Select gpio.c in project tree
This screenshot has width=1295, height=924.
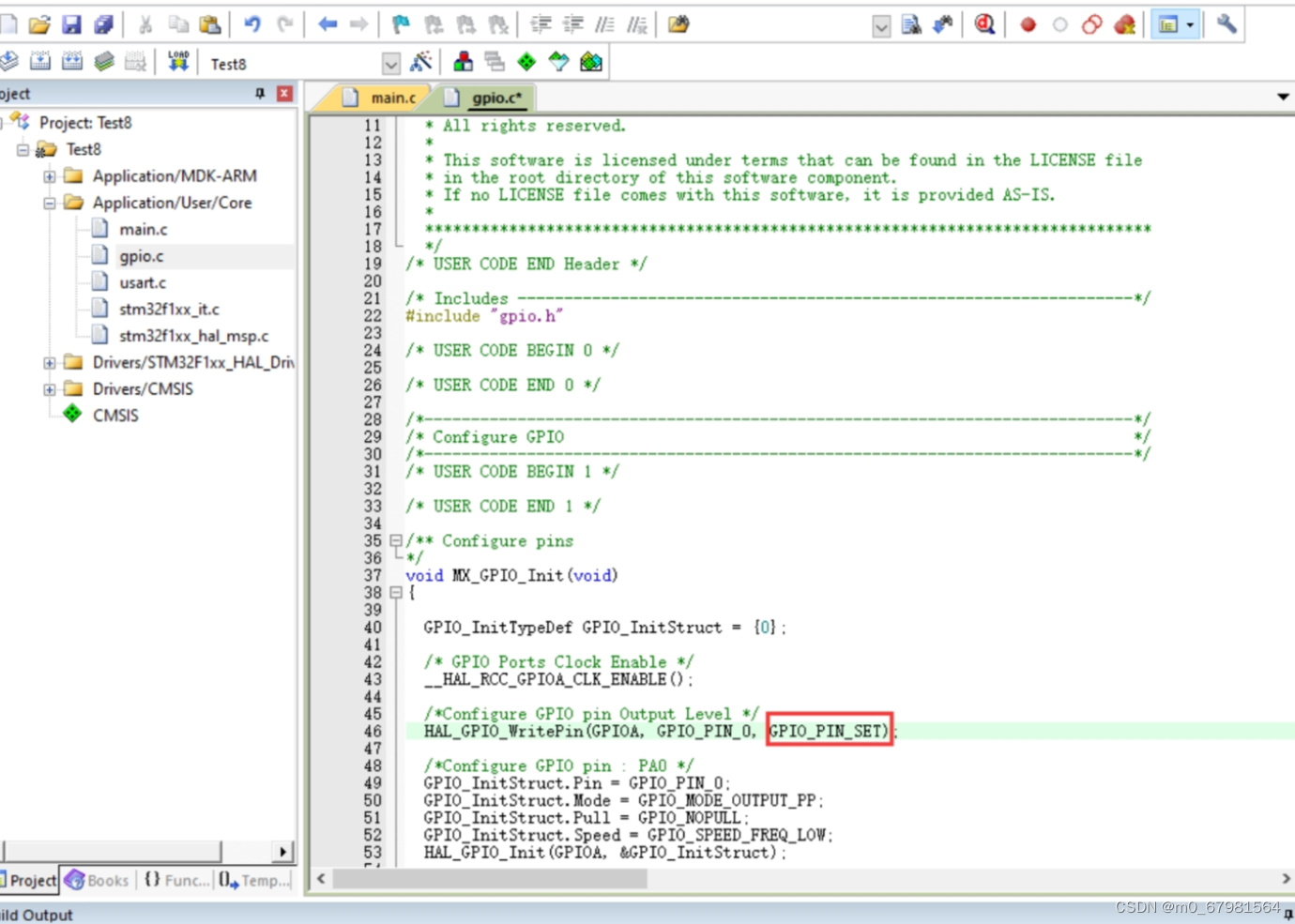tap(141, 256)
